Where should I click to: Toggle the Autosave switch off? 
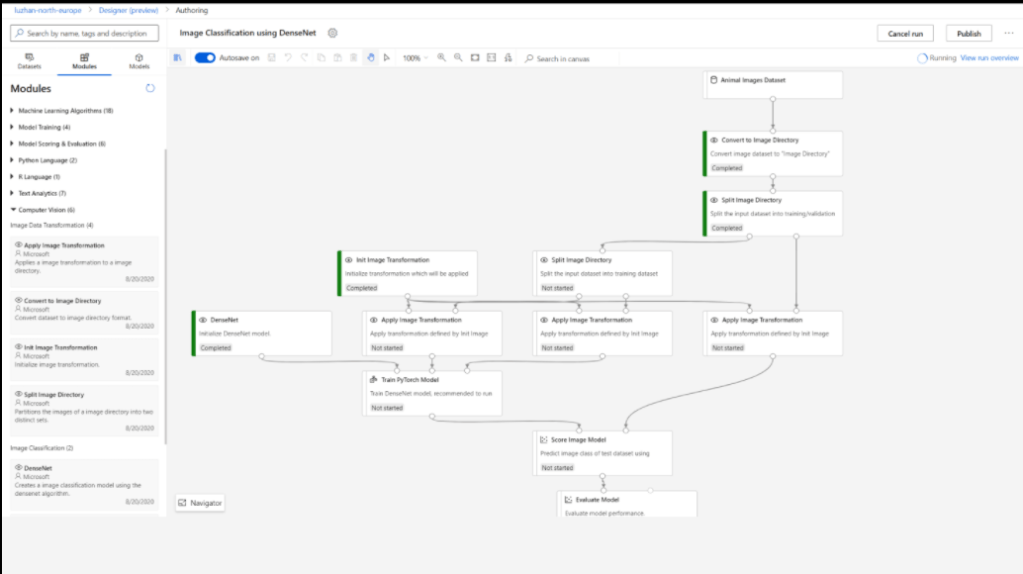205,58
